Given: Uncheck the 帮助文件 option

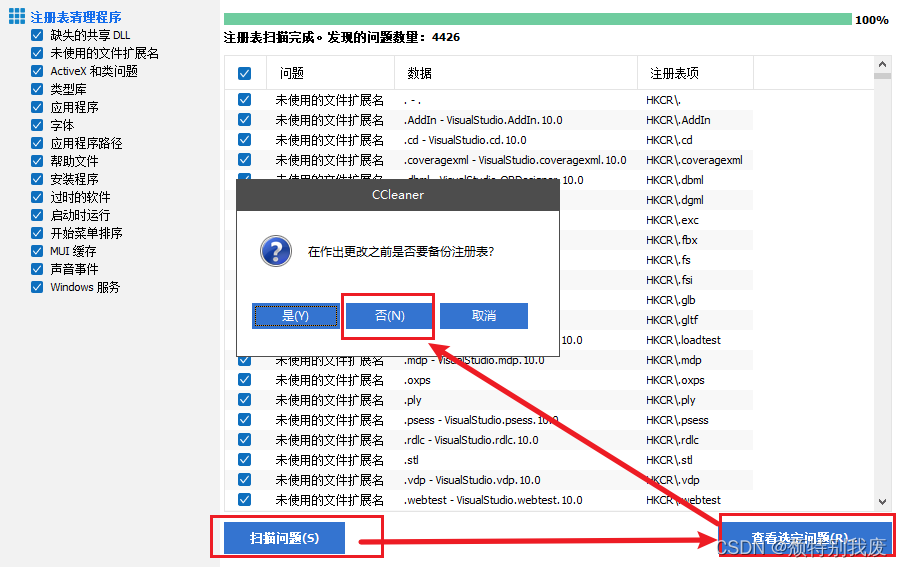Looking at the screenshot, I should pyautogui.click(x=37, y=160).
